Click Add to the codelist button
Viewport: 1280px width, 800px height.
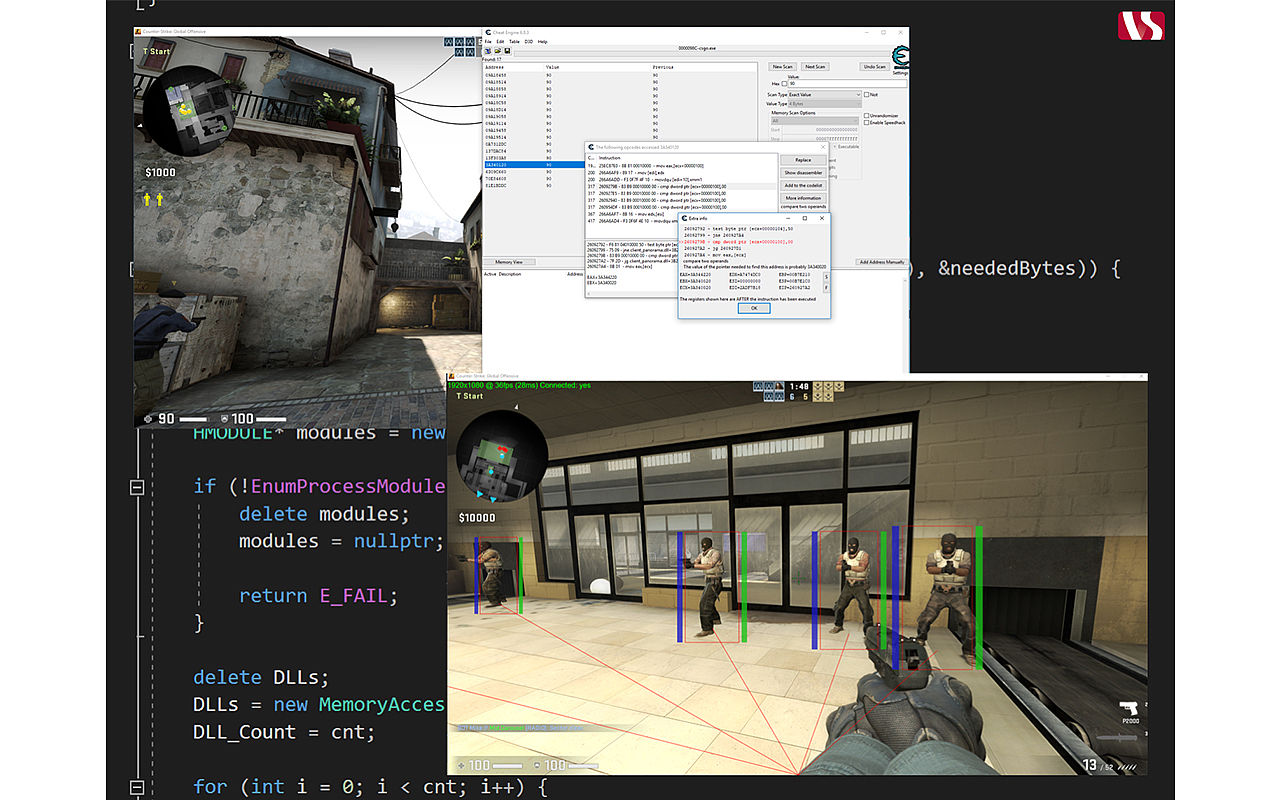pyautogui.click(x=803, y=186)
